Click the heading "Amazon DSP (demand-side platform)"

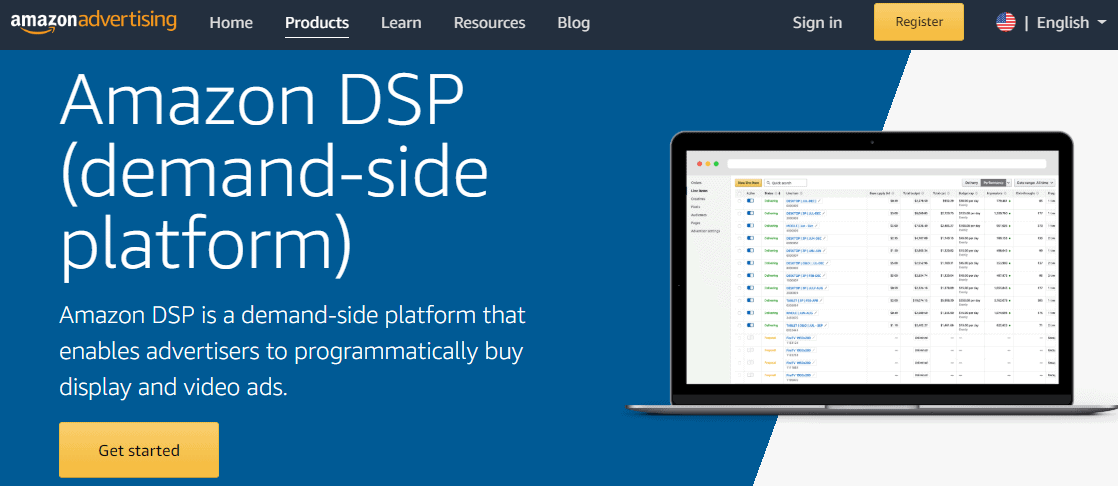(275, 175)
